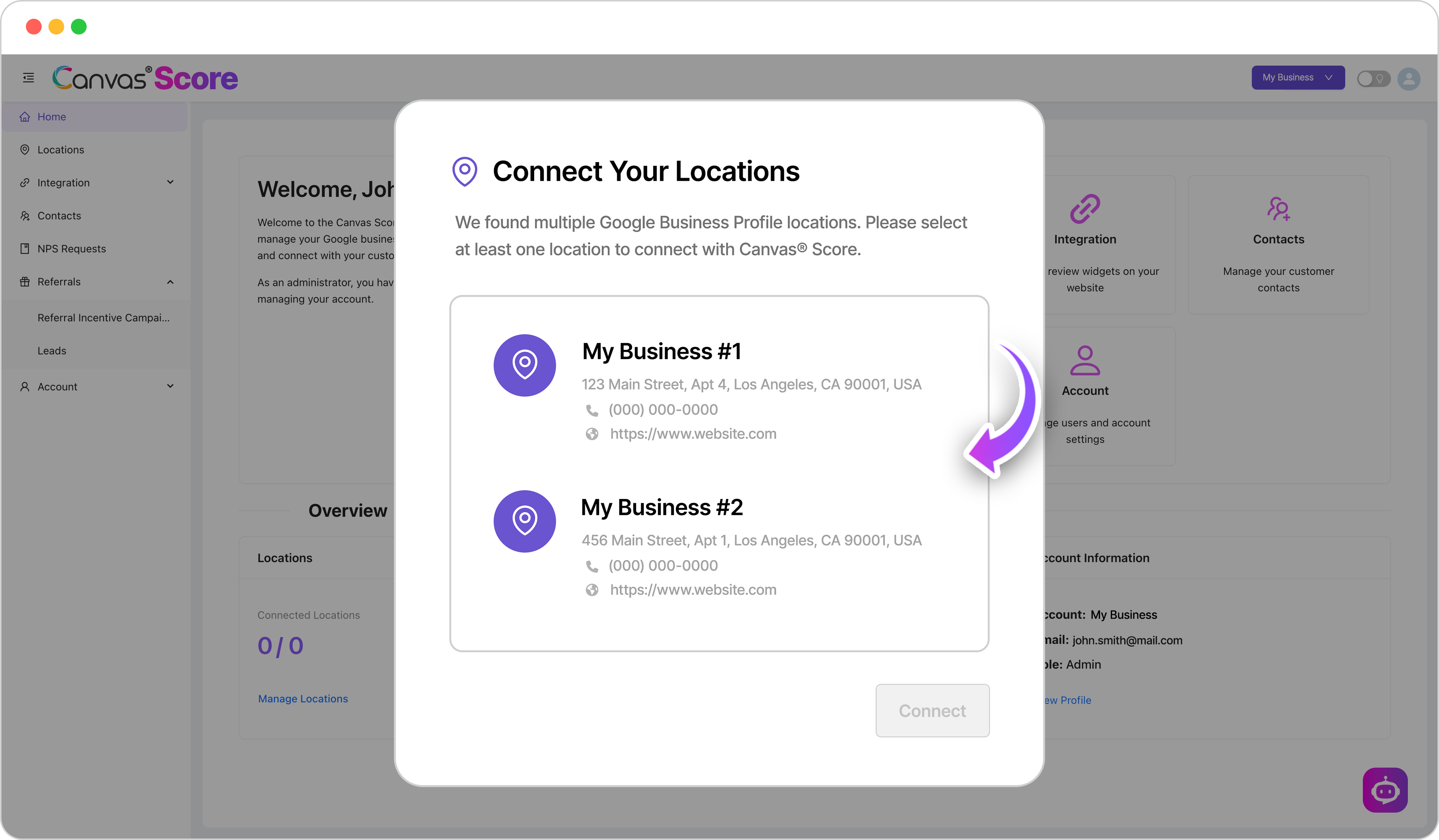1439x840 pixels.
Task: Open the Account card person icon
Action: (1085, 360)
